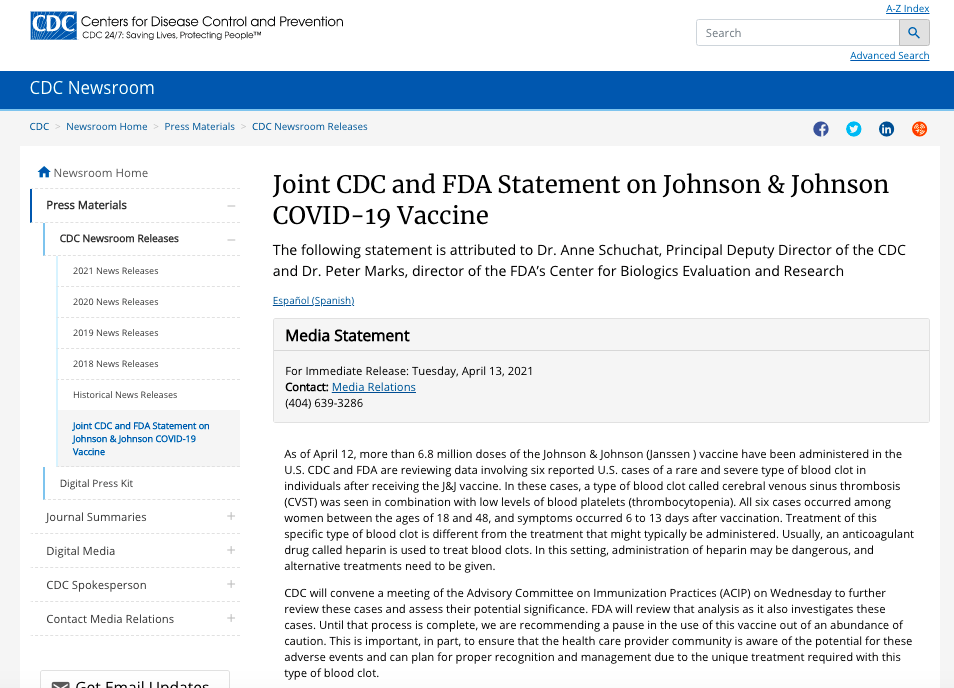The width and height of the screenshot is (954, 688).
Task: Open Digital Press Kit menu item
Action: (96, 483)
